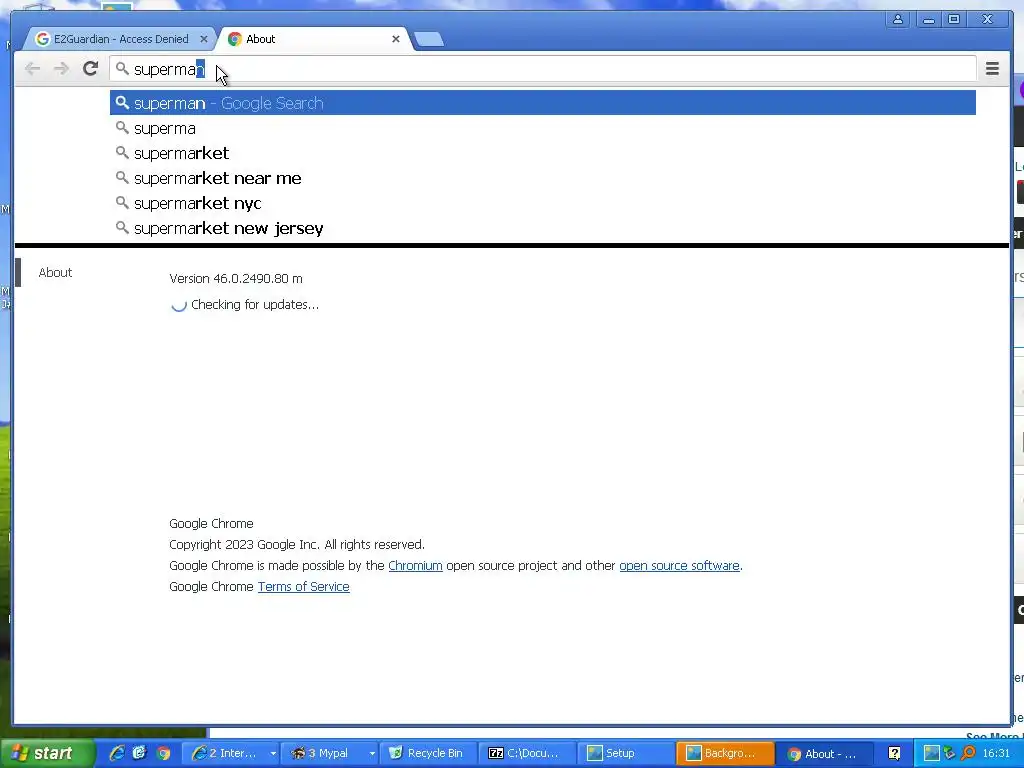Open the Chrome hamburger menu
Screen dimensions: 1024x768
pyautogui.click(x=992, y=69)
